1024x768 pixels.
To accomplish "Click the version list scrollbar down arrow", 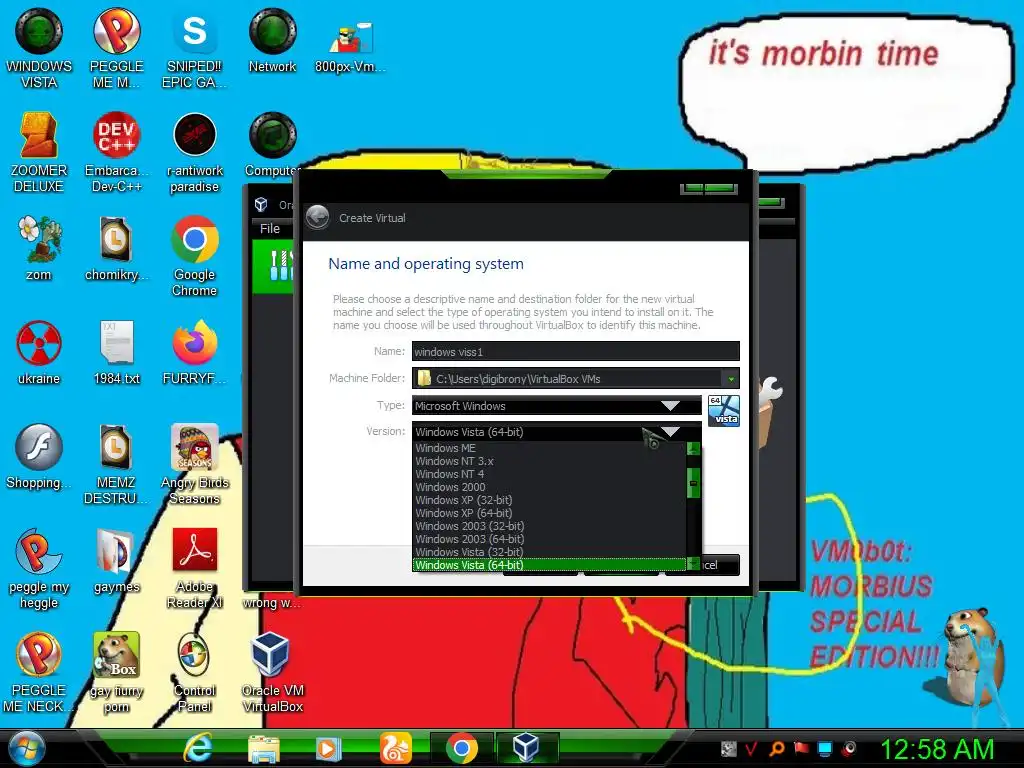I will [x=694, y=564].
